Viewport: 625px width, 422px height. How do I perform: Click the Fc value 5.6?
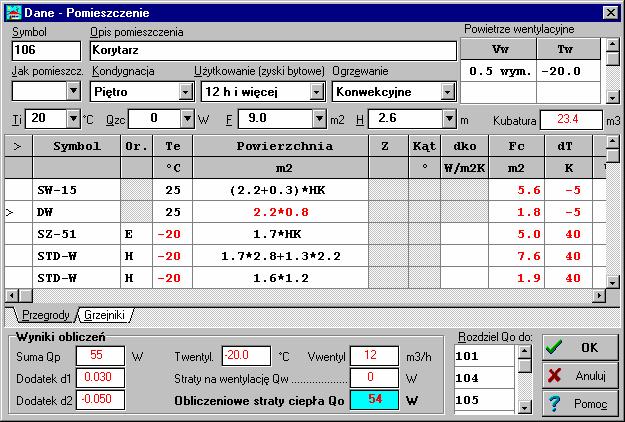[x=517, y=190]
